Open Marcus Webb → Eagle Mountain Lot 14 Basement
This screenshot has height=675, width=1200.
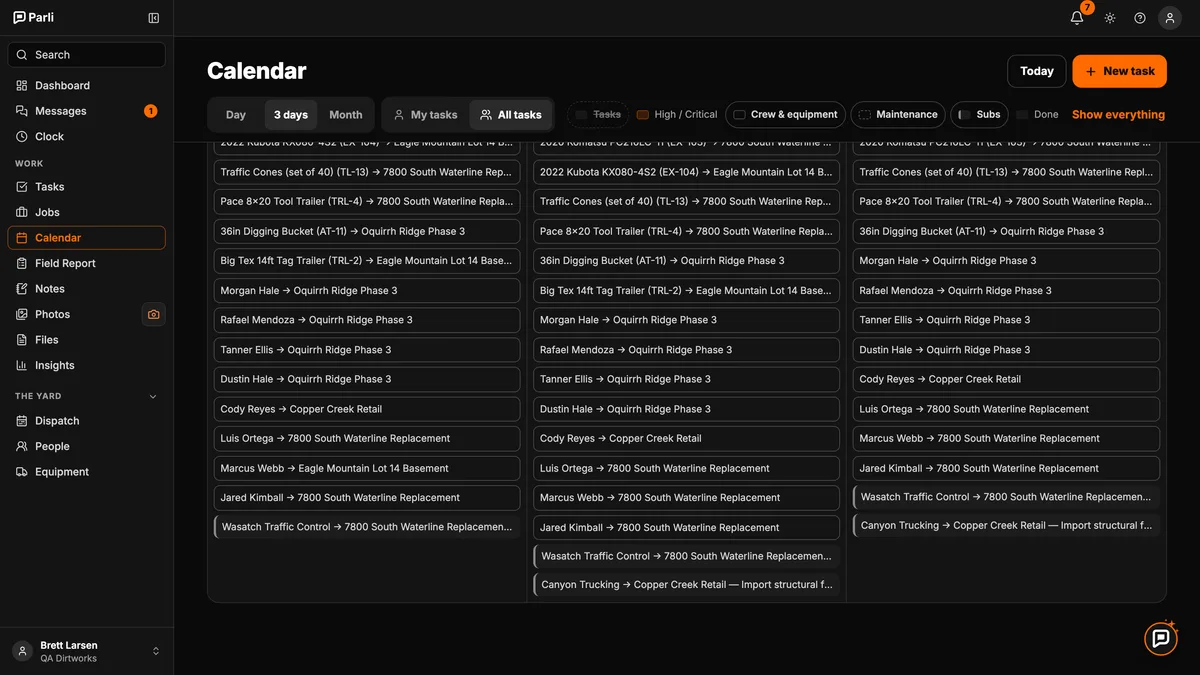367,468
